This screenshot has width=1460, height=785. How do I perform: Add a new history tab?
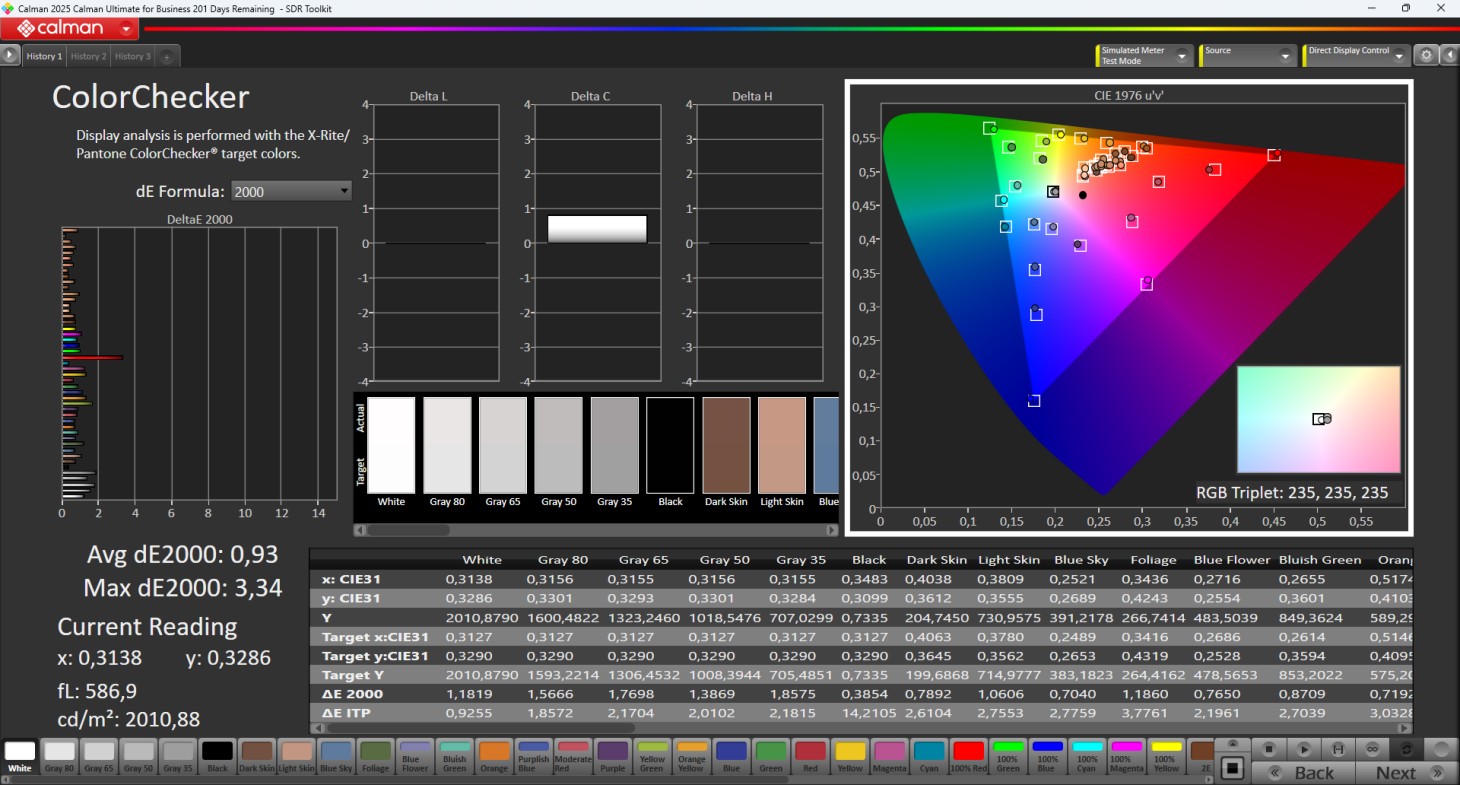pyautogui.click(x=166, y=57)
